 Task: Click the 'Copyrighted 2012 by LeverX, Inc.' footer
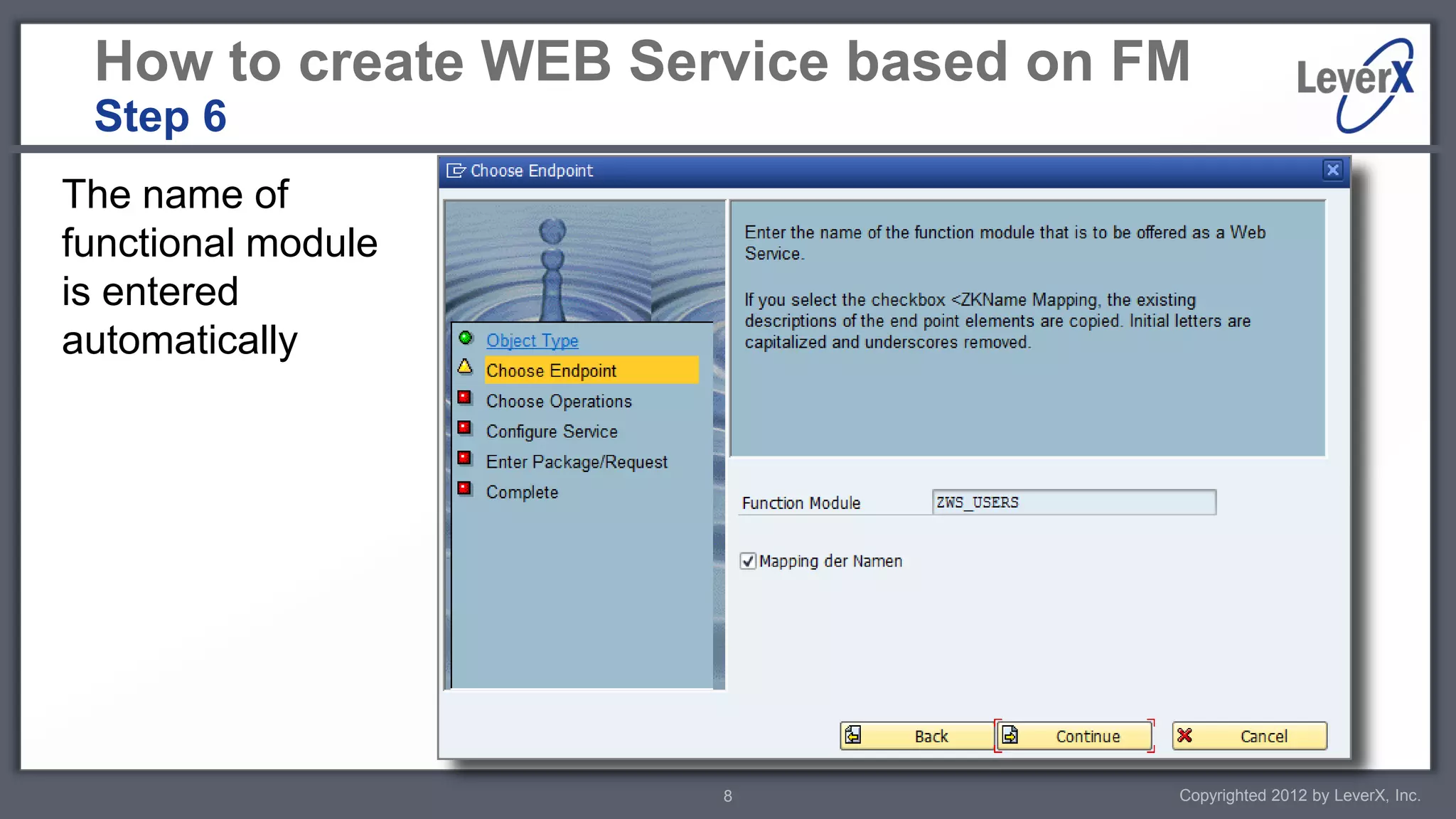(x=1300, y=796)
